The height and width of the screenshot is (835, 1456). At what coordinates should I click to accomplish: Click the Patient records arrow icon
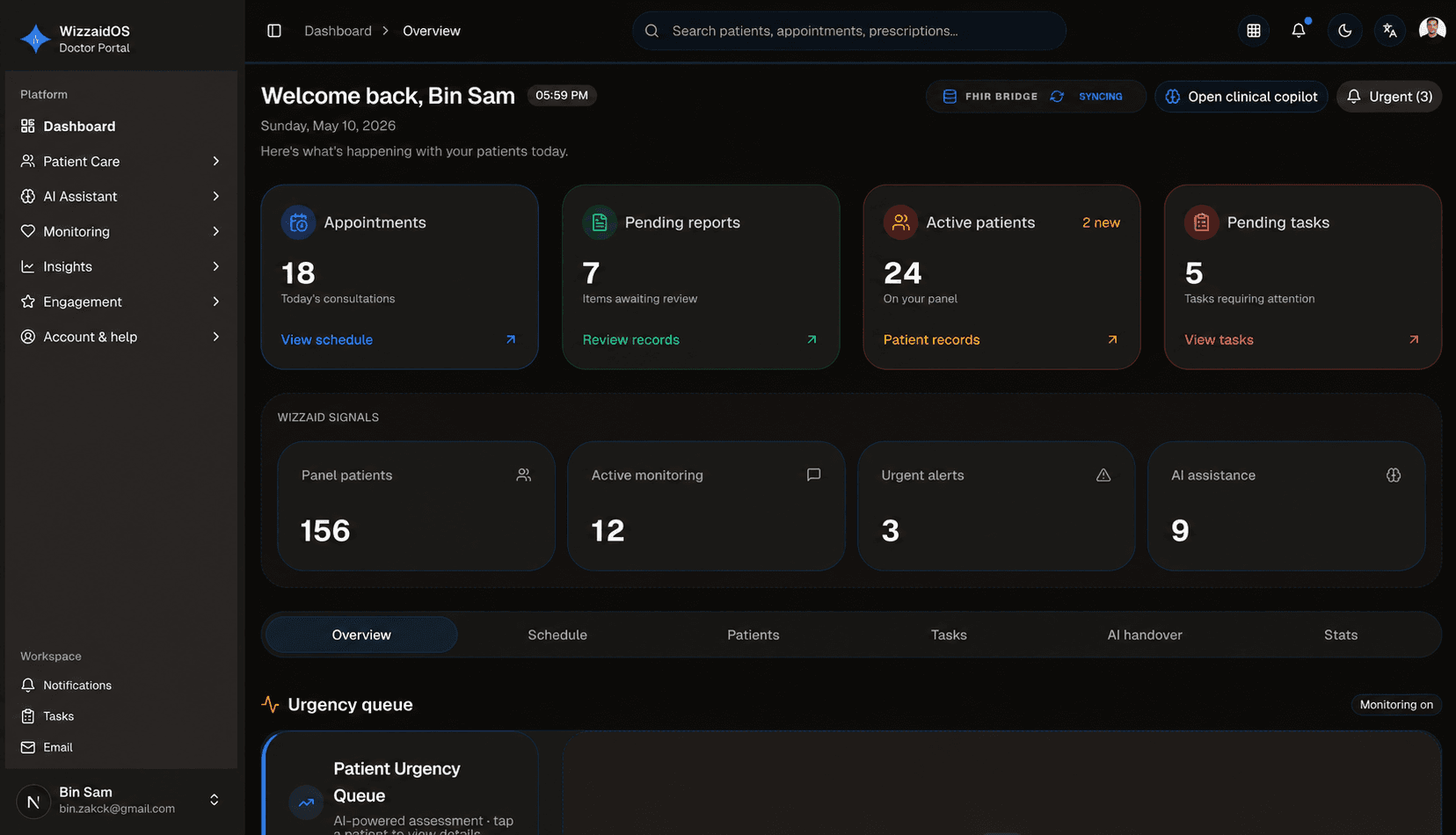click(x=1112, y=339)
